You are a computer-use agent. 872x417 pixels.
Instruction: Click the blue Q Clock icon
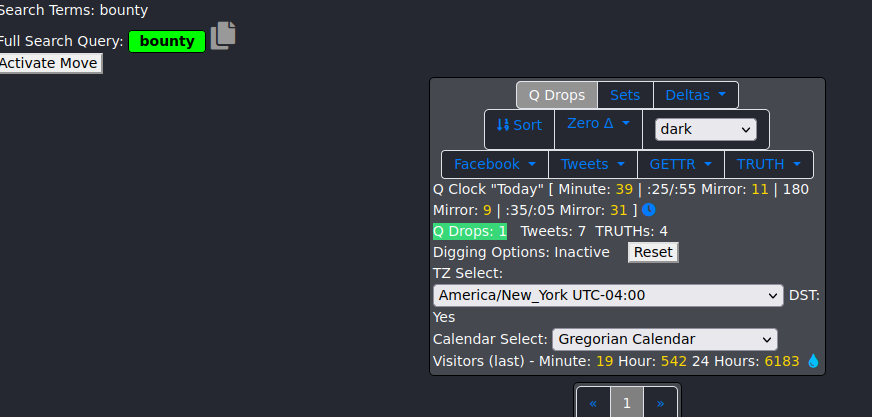(648, 210)
